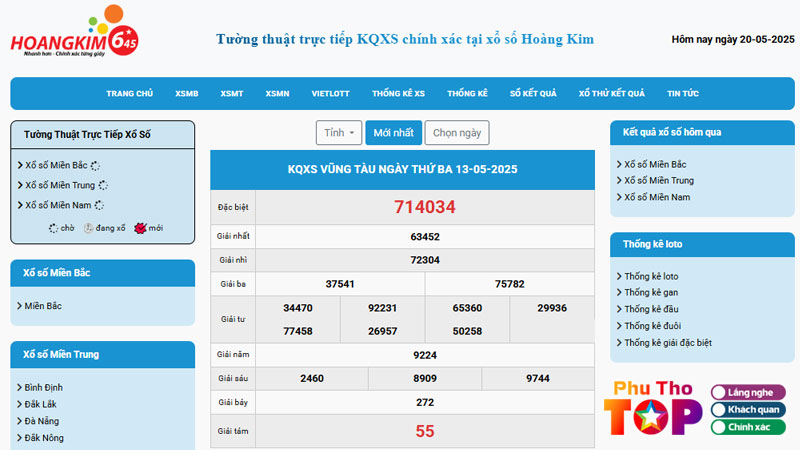800x450 pixels.
Task: Click the Hôm nay ngày 20-05-2025 date text
Action: coord(733,39)
